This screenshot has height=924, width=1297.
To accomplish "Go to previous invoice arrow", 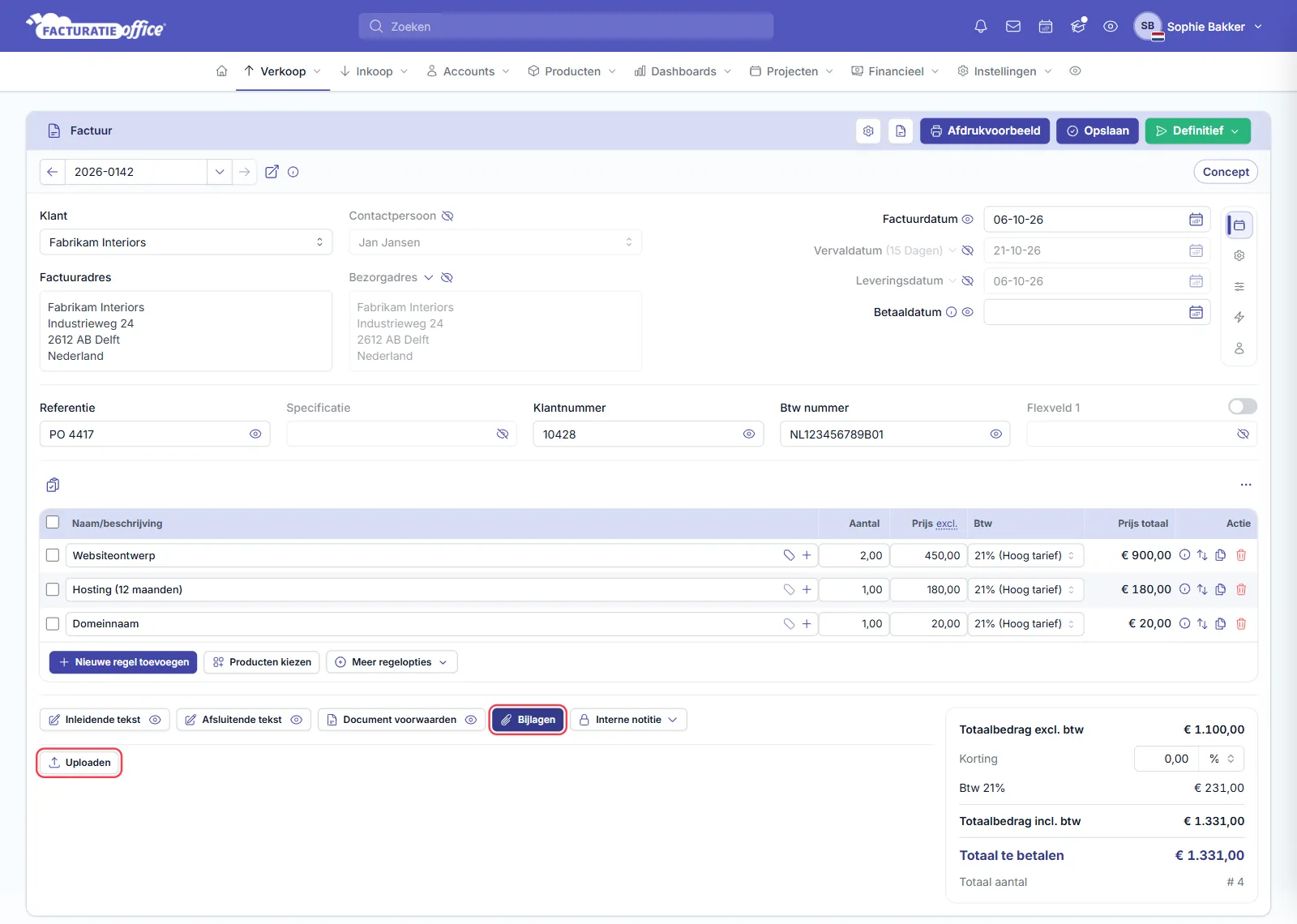I will click(x=53, y=172).
